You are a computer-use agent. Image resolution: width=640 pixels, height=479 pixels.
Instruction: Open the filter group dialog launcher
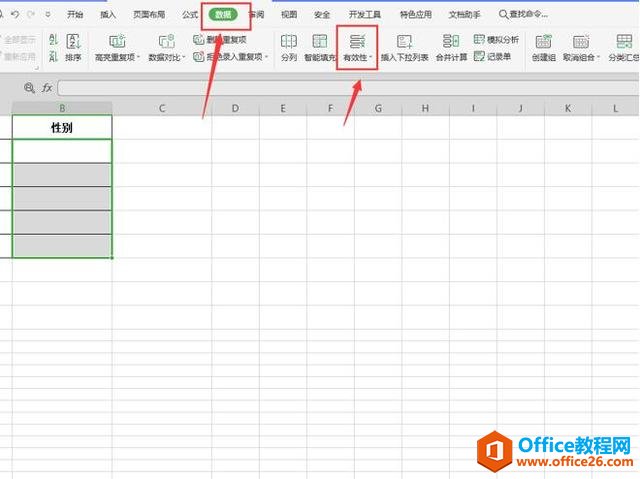pyautogui.click(x=37, y=67)
